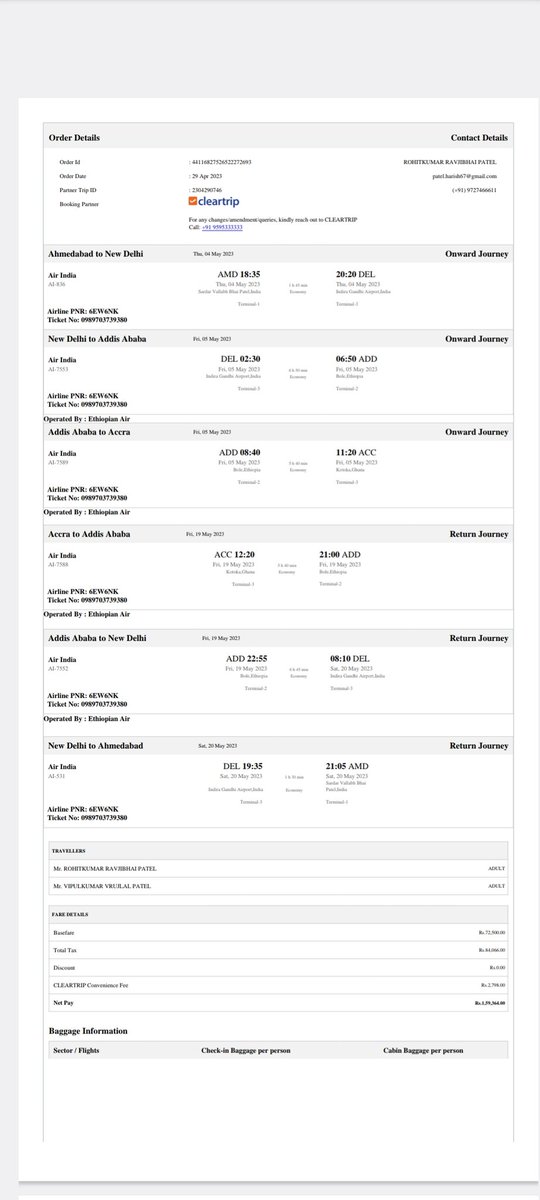The height and width of the screenshot is (1200, 540).
Task: Select the departure time ADD 08:40
Action: point(240,452)
